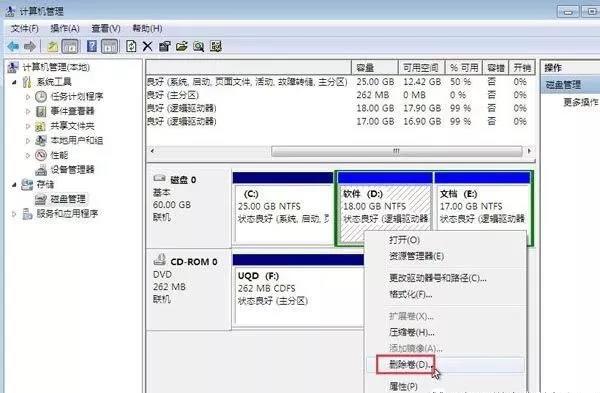Select 系统工具 in the tree
Viewport: 600px width, 393px height.
[x=54, y=82]
